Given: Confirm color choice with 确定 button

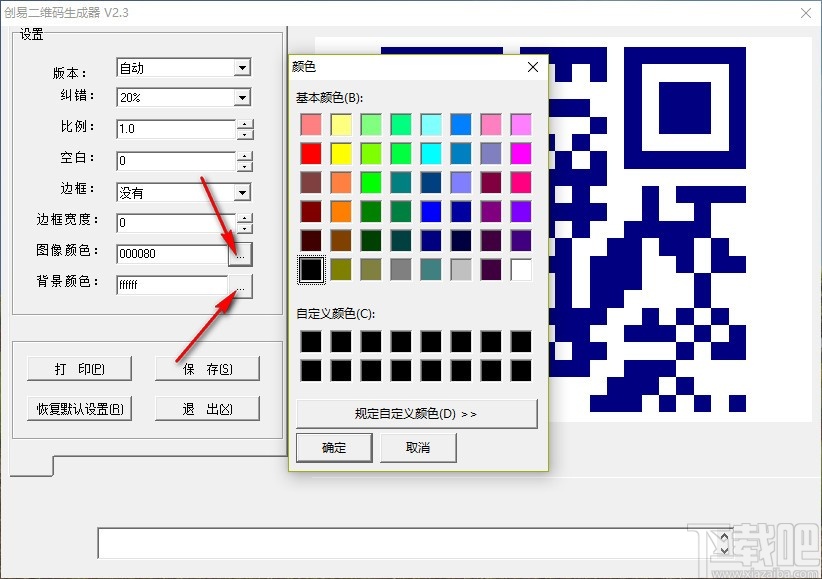Looking at the screenshot, I should click(x=334, y=448).
